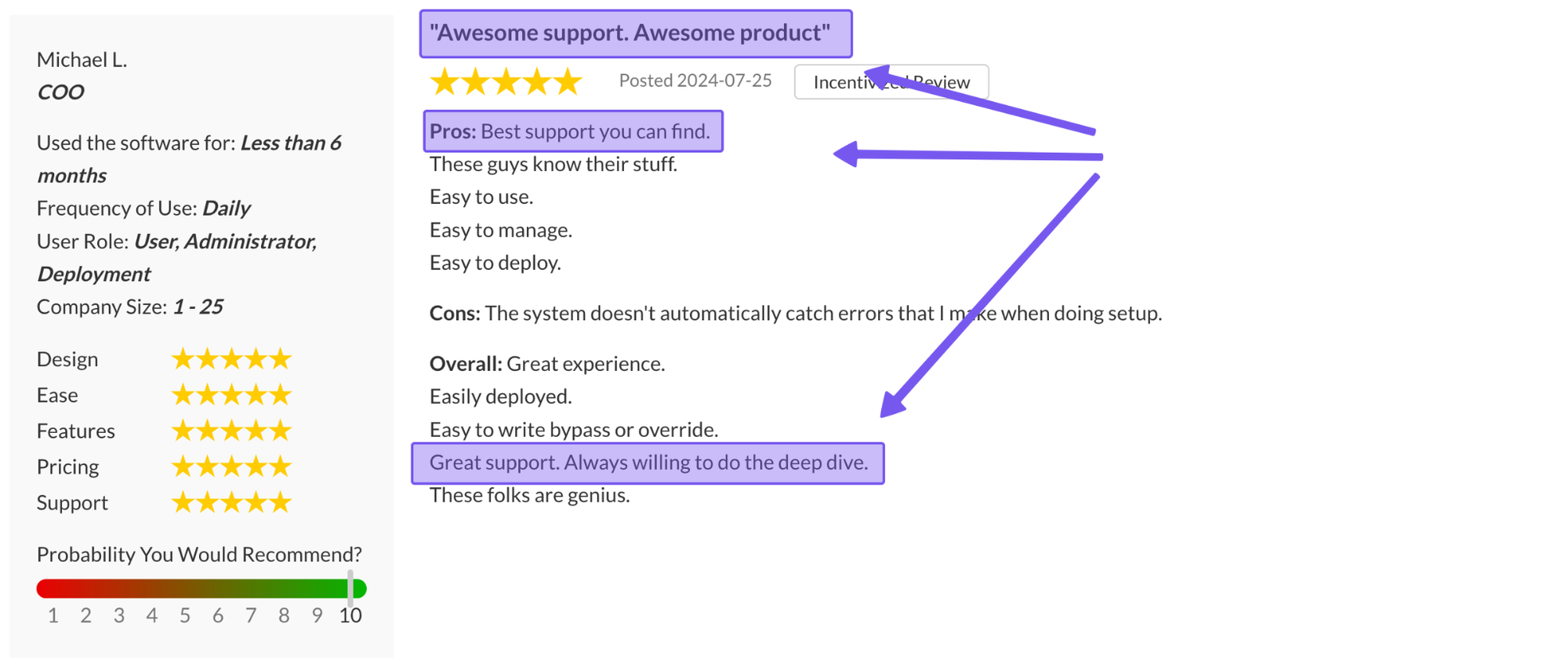
Task: Click the recommendation probability slider handle
Action: tap(350, 587)
